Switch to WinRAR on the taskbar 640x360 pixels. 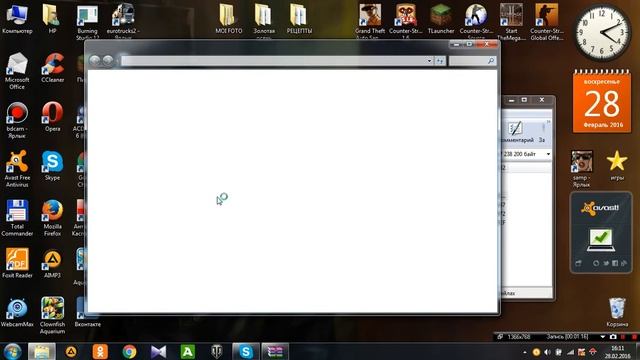coord(275,351)
